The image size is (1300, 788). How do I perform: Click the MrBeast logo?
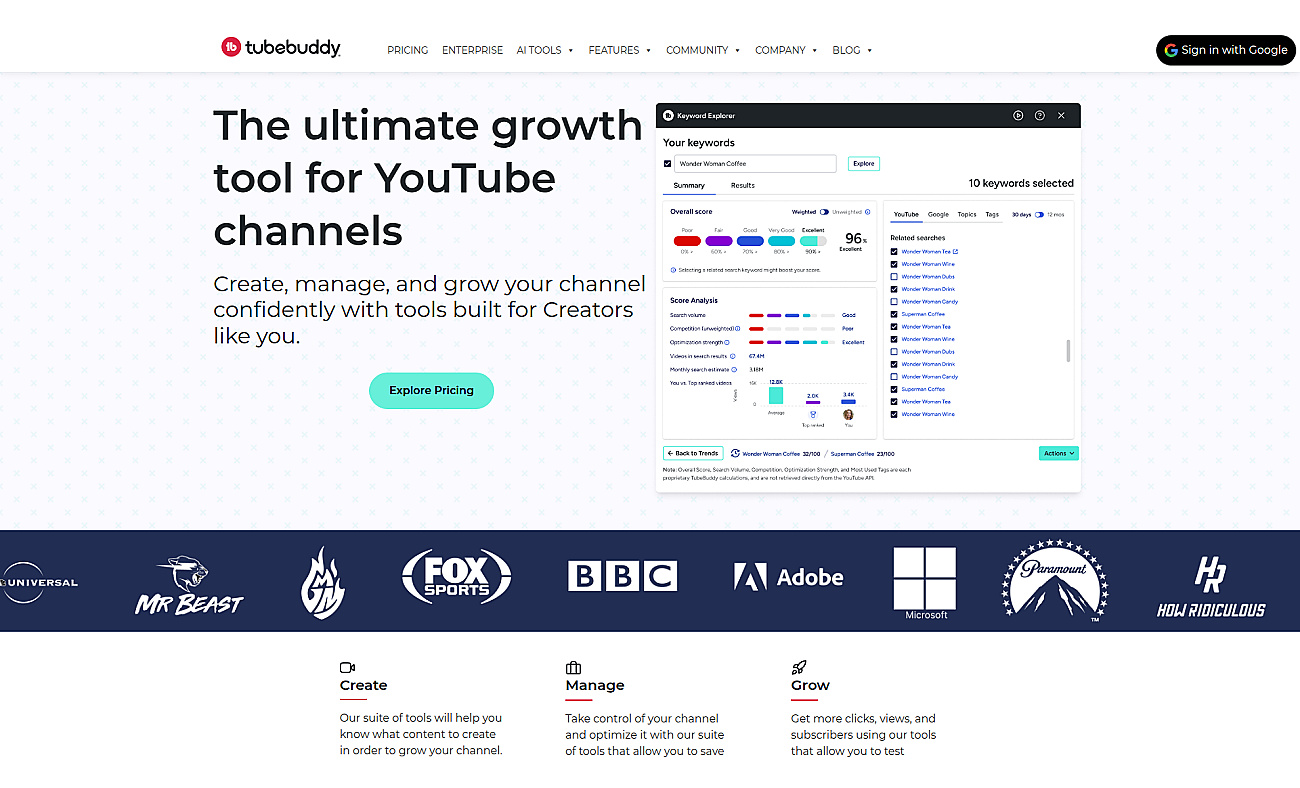189,585
